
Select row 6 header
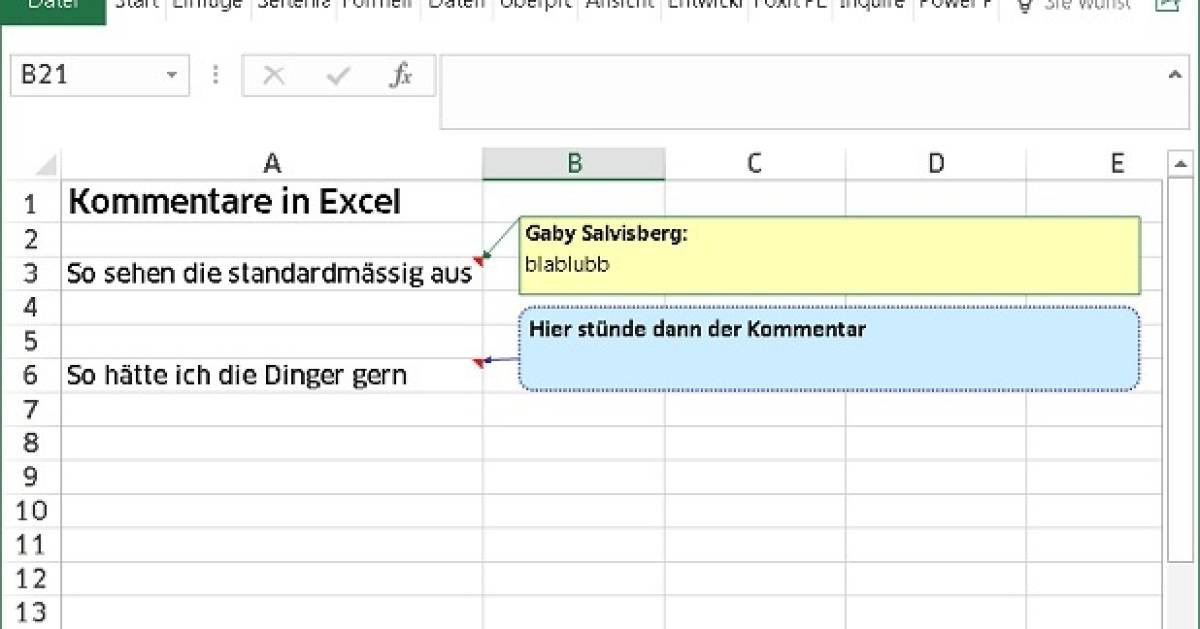pos(30,376)
